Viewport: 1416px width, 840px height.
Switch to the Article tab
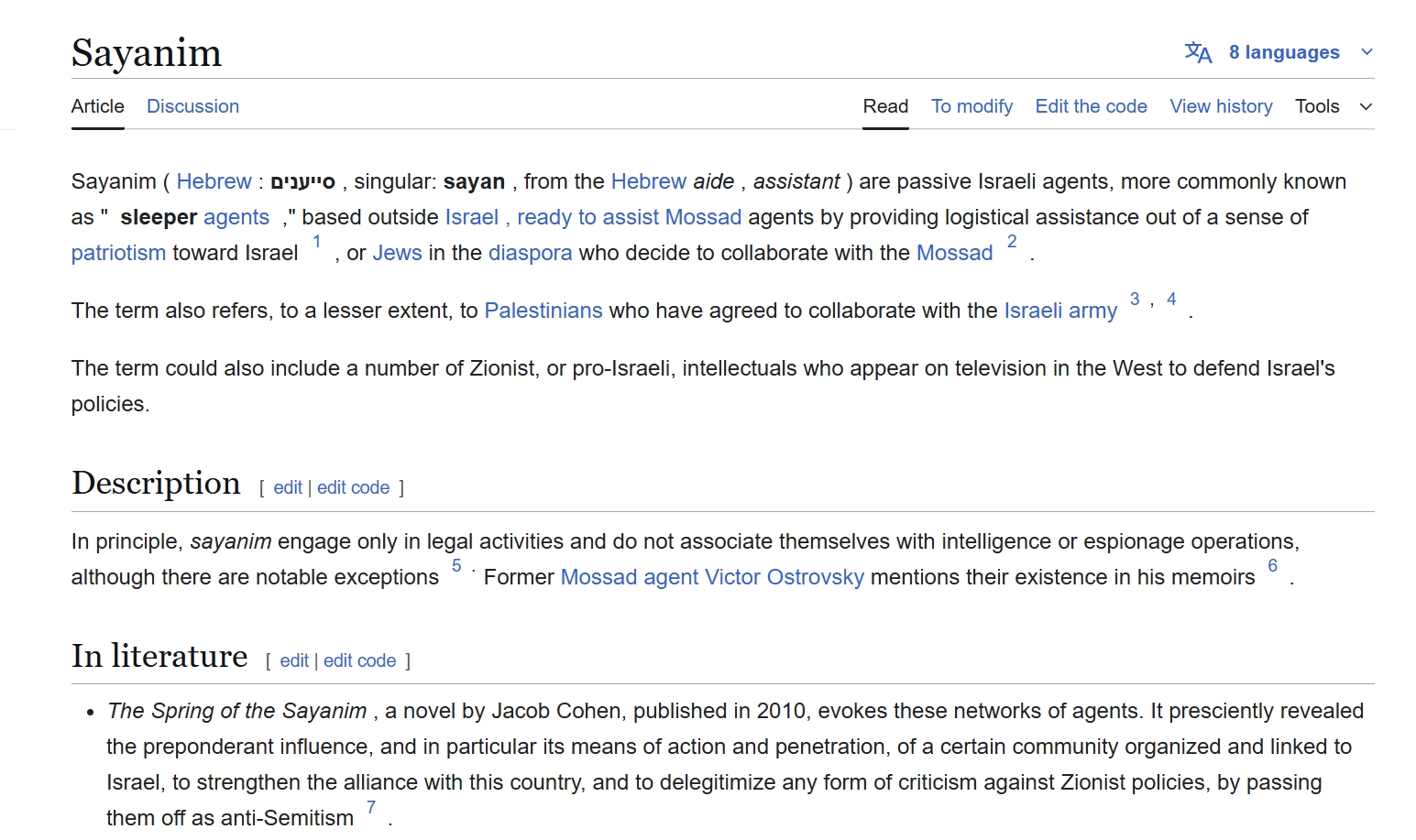pyautogui.click(x=98, y=106)
